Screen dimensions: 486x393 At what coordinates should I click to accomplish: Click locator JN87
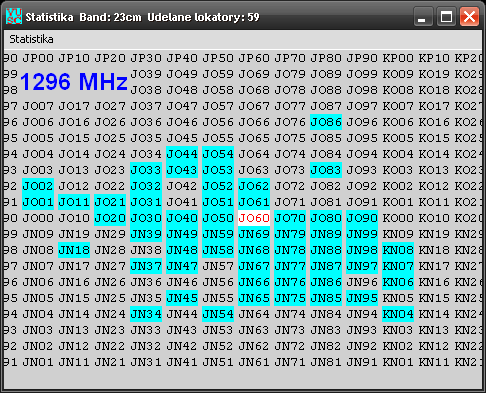pyautogui.click(x=326, y=266)
